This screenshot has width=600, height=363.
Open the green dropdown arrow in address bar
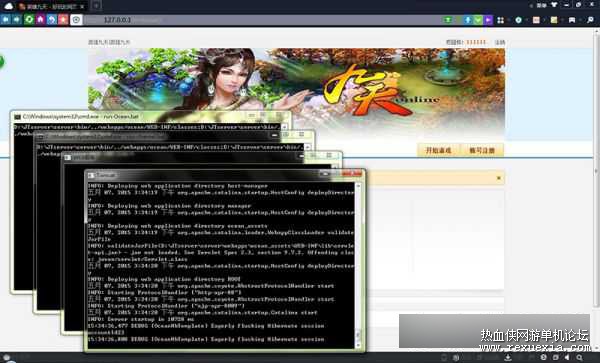coord(478,20)
